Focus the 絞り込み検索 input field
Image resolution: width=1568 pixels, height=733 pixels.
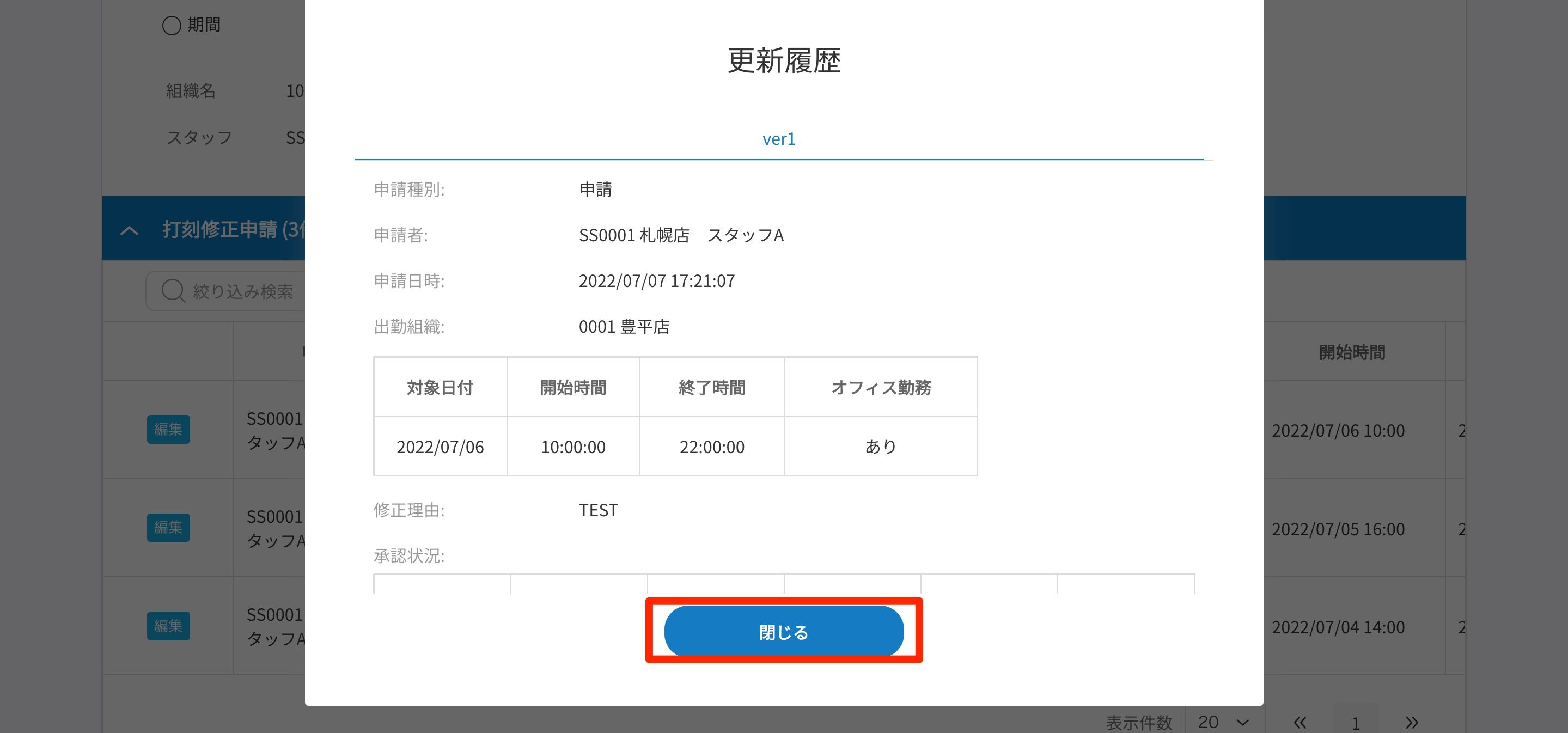click(243, 291)
